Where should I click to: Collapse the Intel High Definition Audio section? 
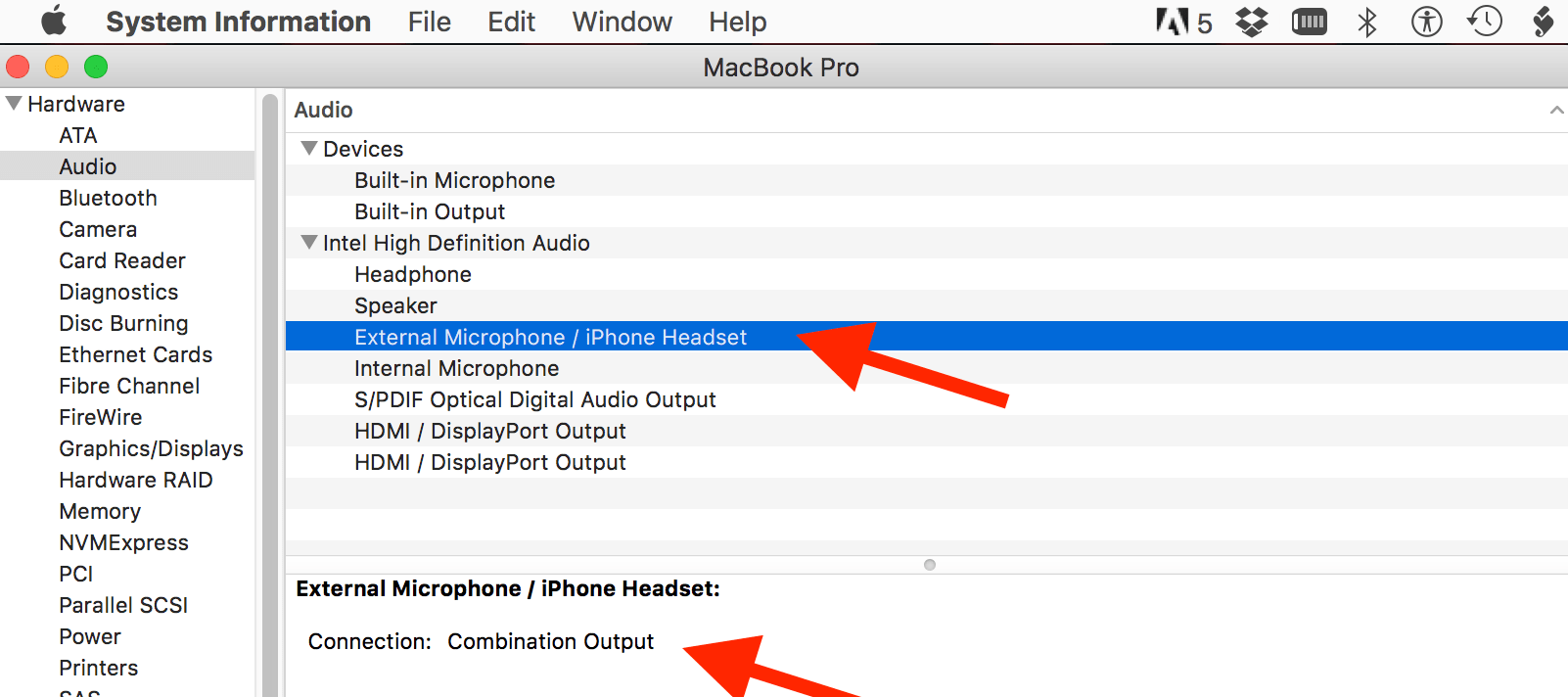pyautogui.click(x=309, y=242)
